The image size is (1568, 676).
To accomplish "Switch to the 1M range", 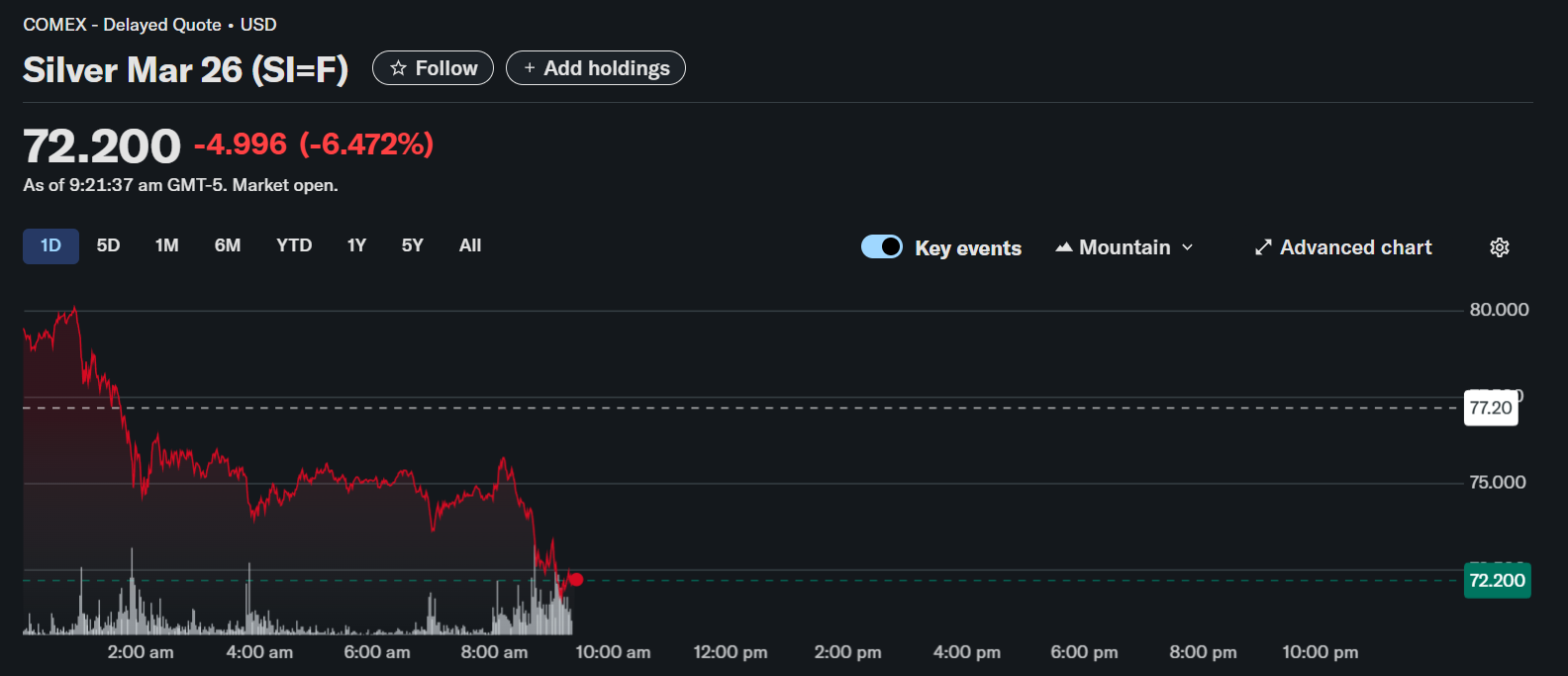I will [167, 245].
